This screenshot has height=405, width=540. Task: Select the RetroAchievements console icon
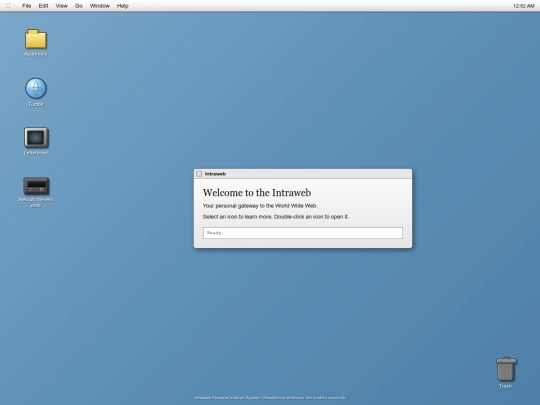pyautogui.click(x=36, y=186)
